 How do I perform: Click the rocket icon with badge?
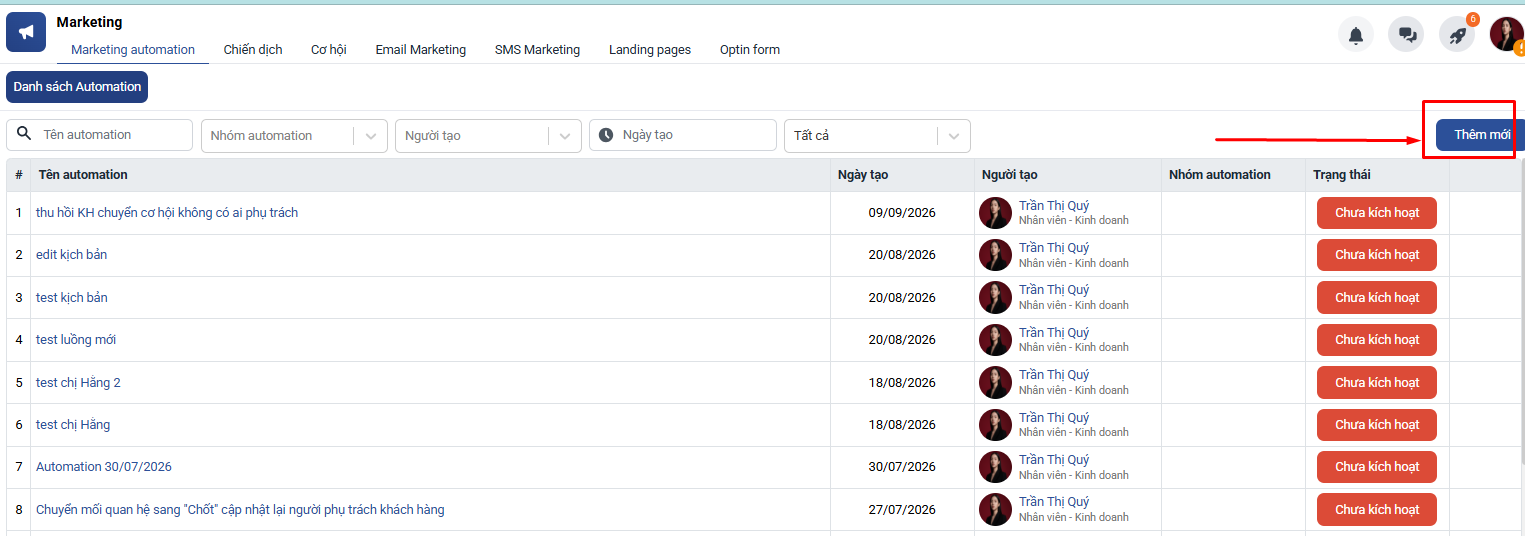pyautogui.click(x=1458, y=35)
